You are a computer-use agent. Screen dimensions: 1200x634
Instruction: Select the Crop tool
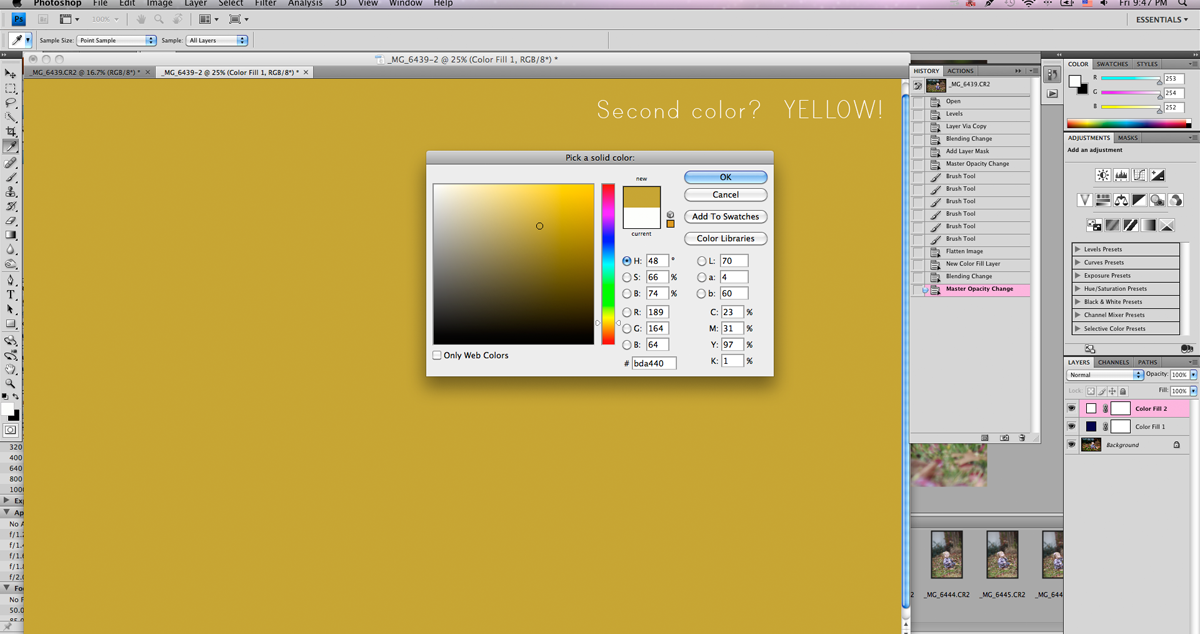tap(11, 132)
